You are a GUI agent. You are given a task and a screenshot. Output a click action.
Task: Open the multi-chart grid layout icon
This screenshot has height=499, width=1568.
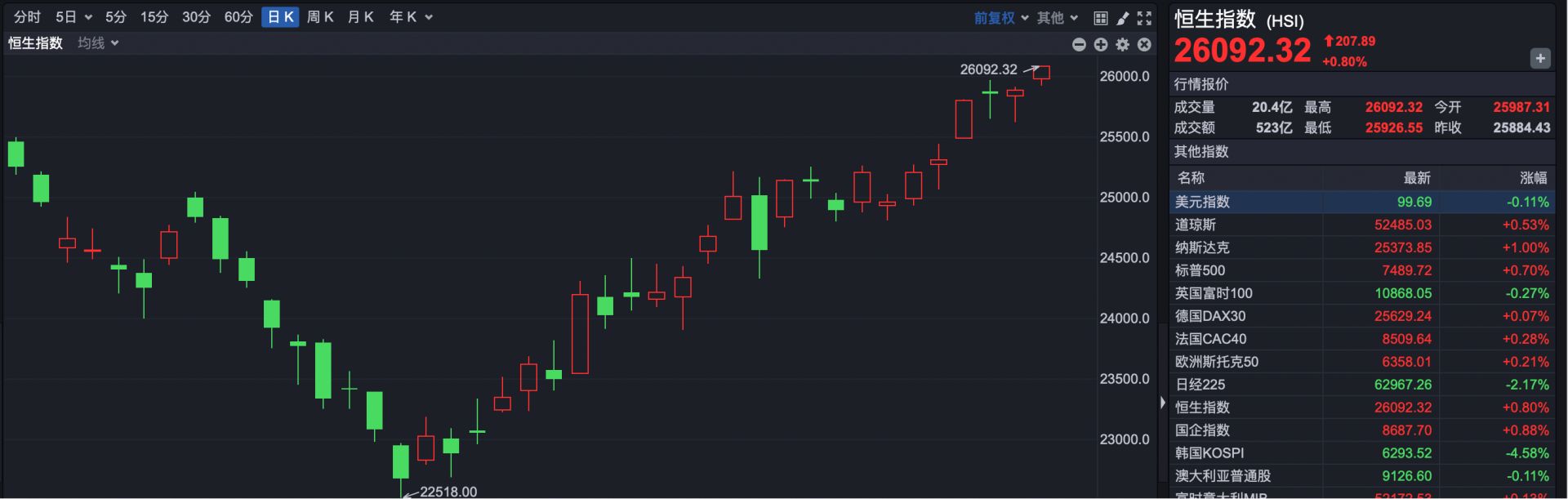[1101, 17]
